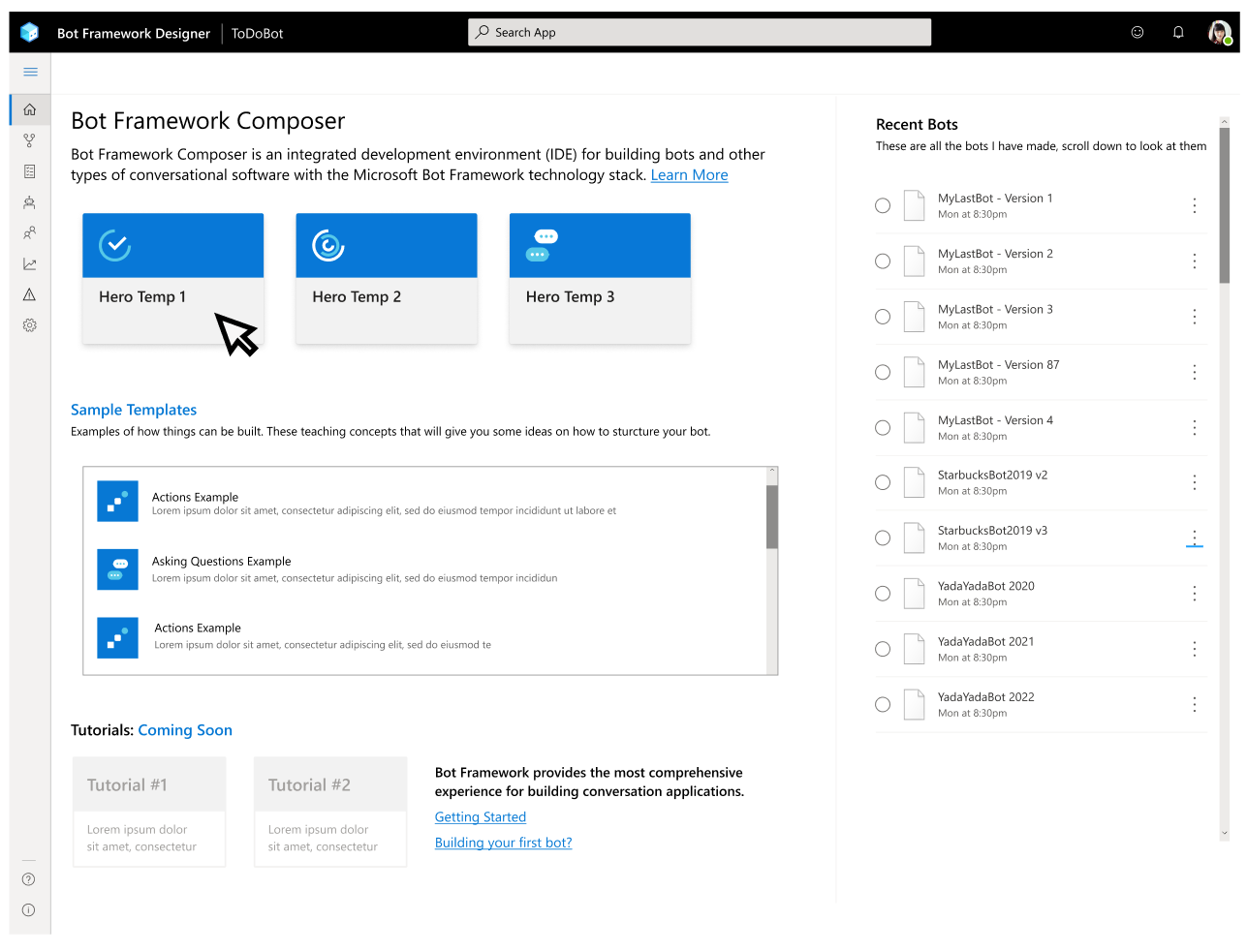
Task: Select the MyLastBot - Version 3 radio button
Action: click(883, 317)
